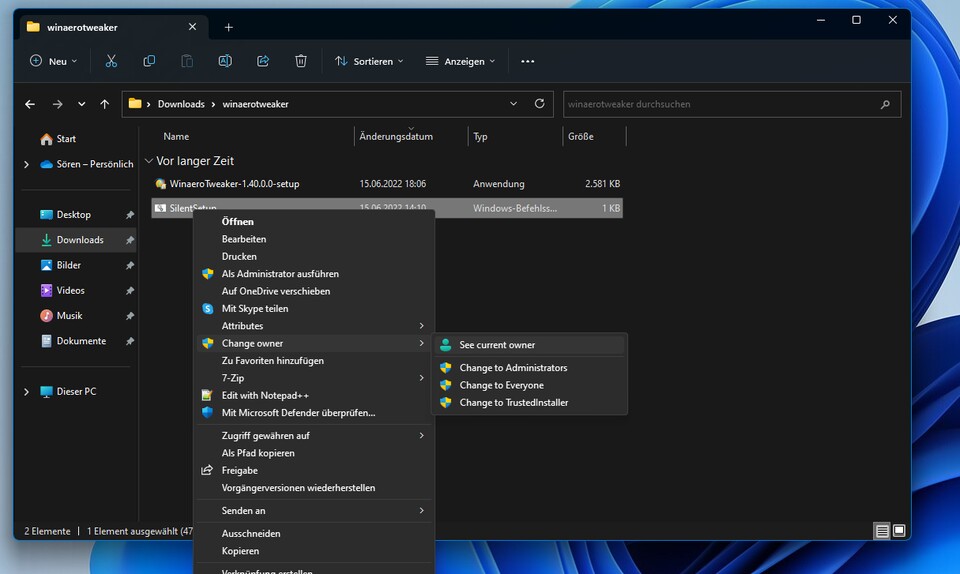This screenshot has width=960, height=574.
Task: Expand the Dieser PC tree node
Action: [x=27, y=392]
